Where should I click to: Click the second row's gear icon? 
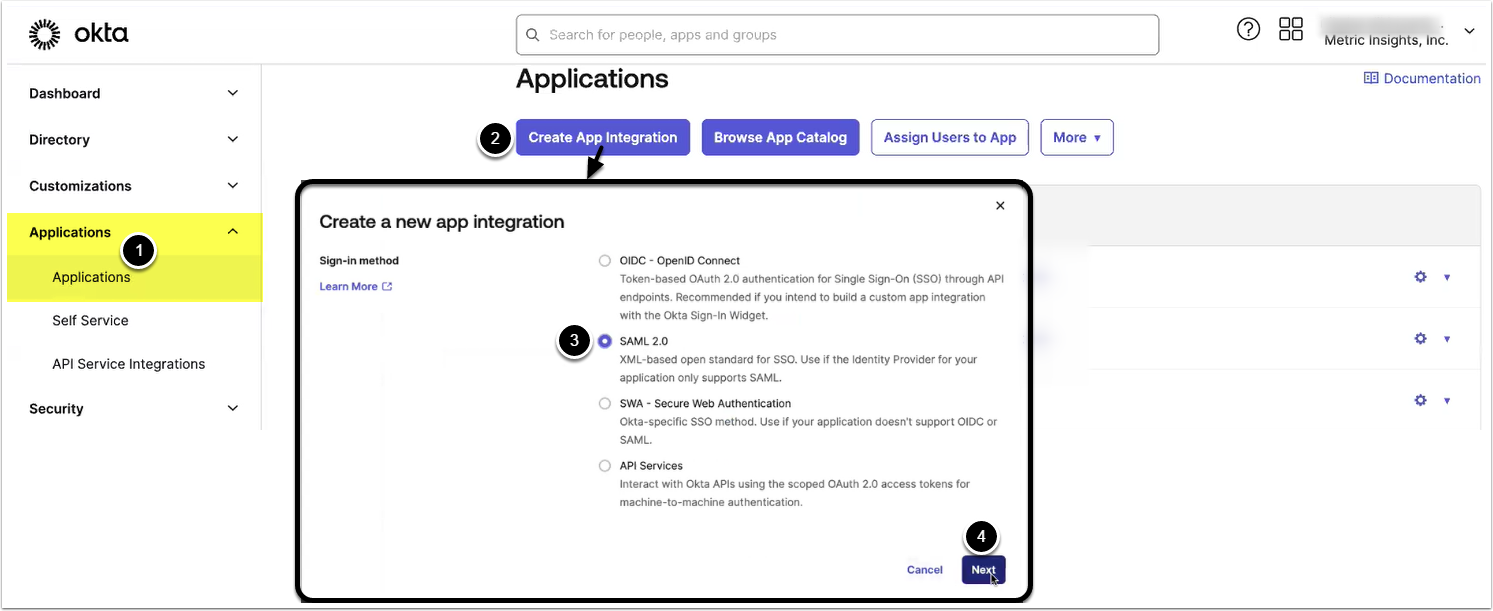coord(1420,339)
